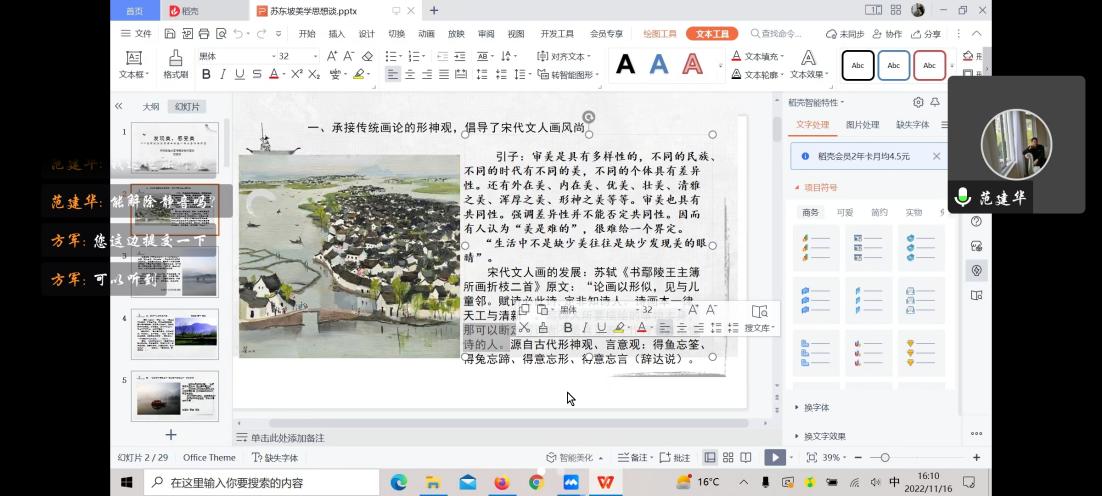The width and height of the screenshot is (1102, 496).
Task: Apply superscript formatting
Action: tap(297, 74)
